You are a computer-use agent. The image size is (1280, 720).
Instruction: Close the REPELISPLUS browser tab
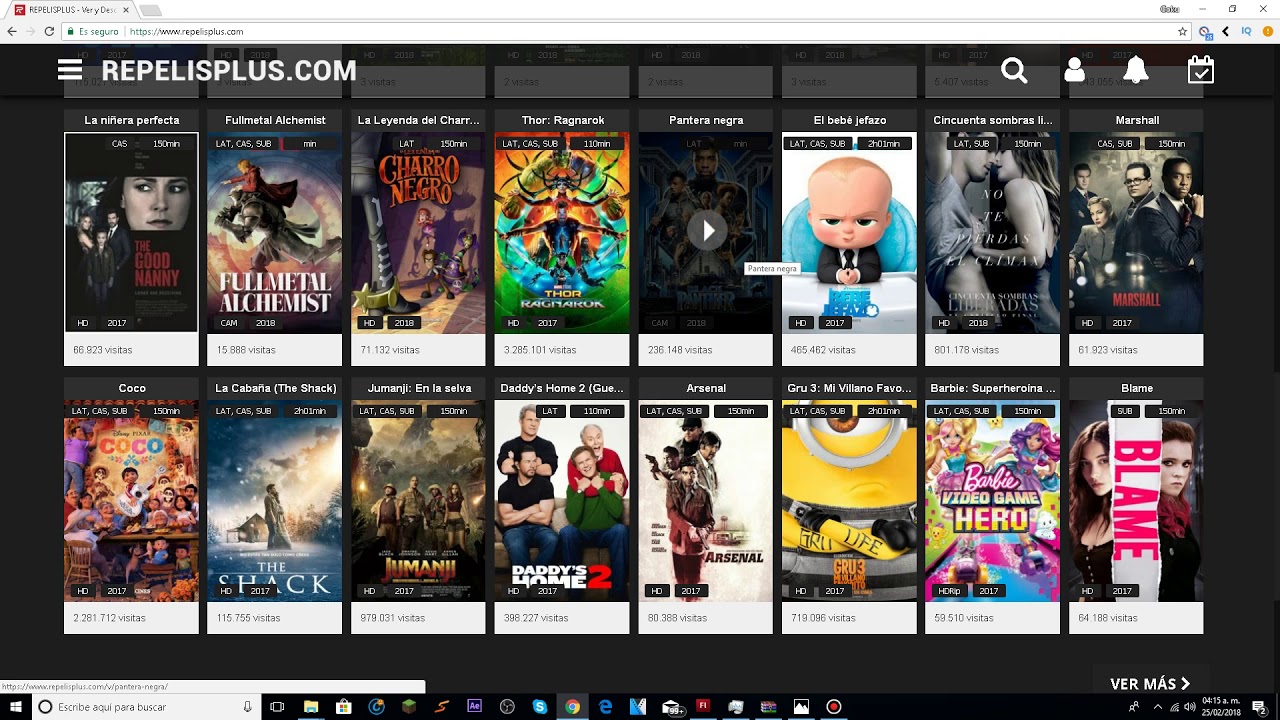click(x=125, y=10)
